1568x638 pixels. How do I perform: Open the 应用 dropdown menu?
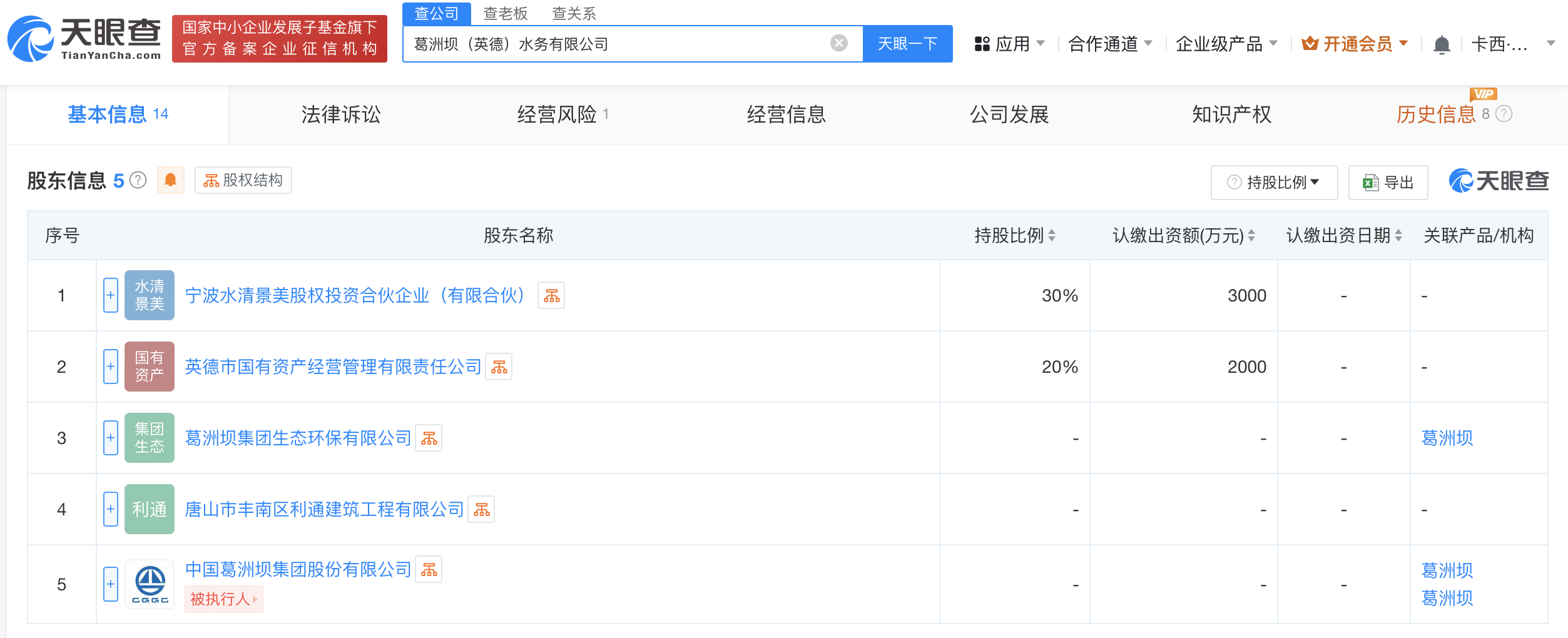[x=1009, y=44]
